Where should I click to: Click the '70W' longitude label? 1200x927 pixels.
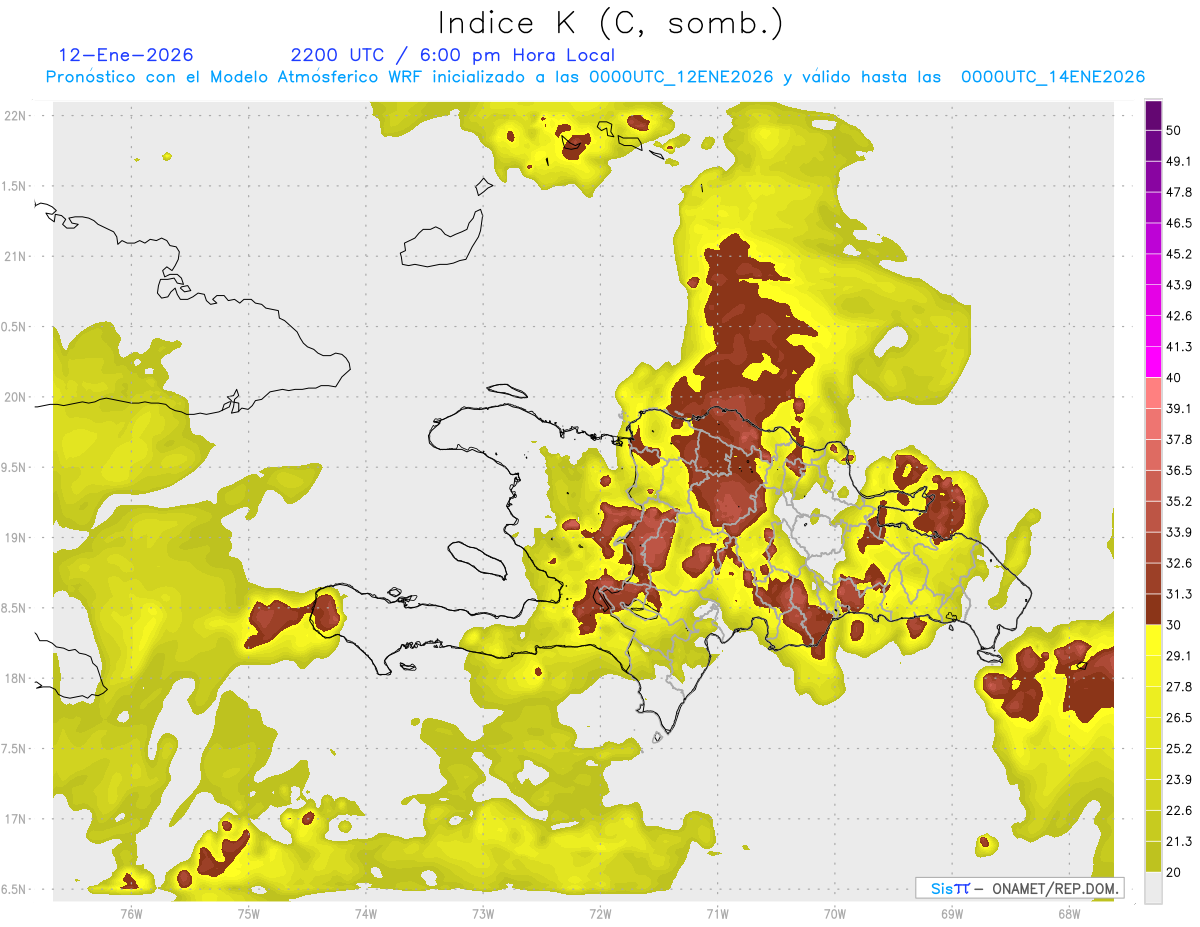tap(835, 914)
